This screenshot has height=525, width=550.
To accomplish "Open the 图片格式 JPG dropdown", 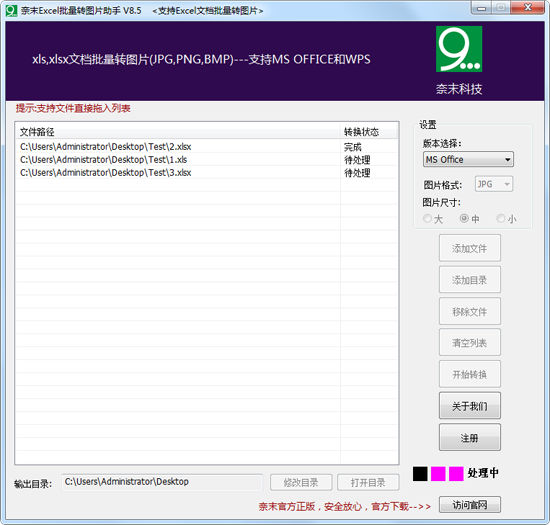I will coord(494,184).
